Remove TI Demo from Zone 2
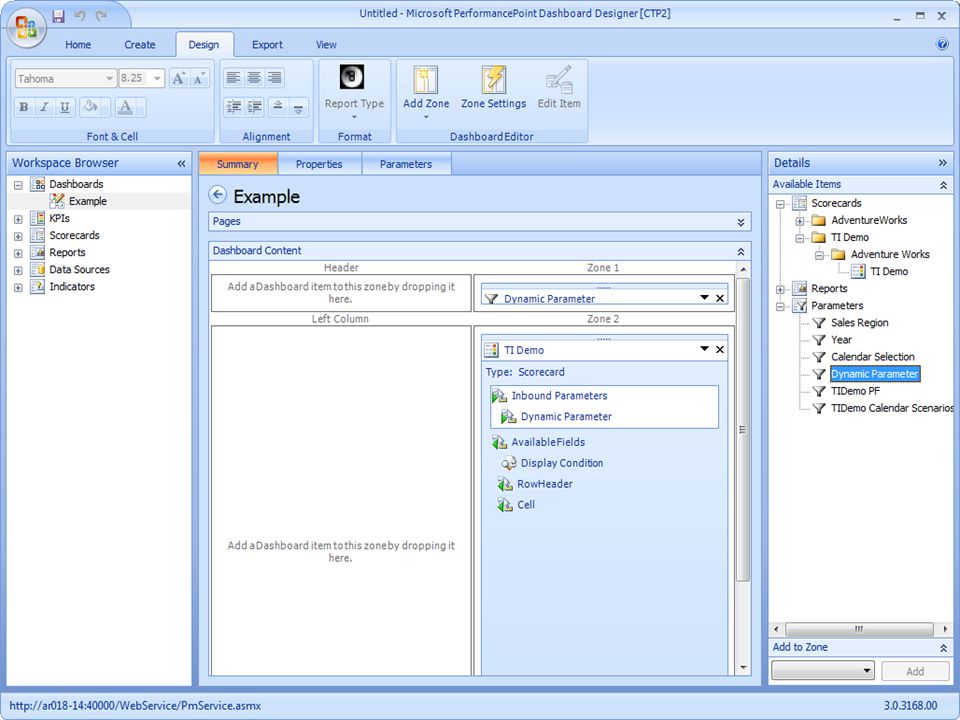Viewport: 960px width, 720px height. [x=720, y=350]
